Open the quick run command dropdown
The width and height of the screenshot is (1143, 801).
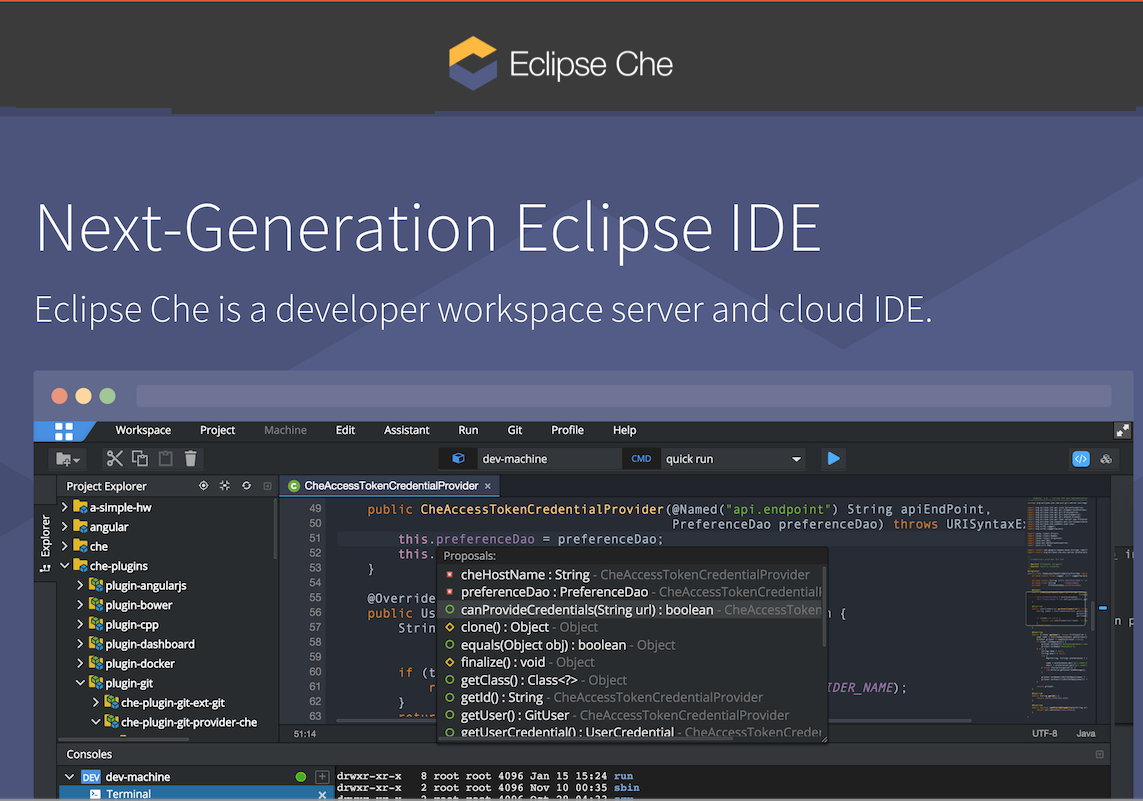[x=797, y=458]
